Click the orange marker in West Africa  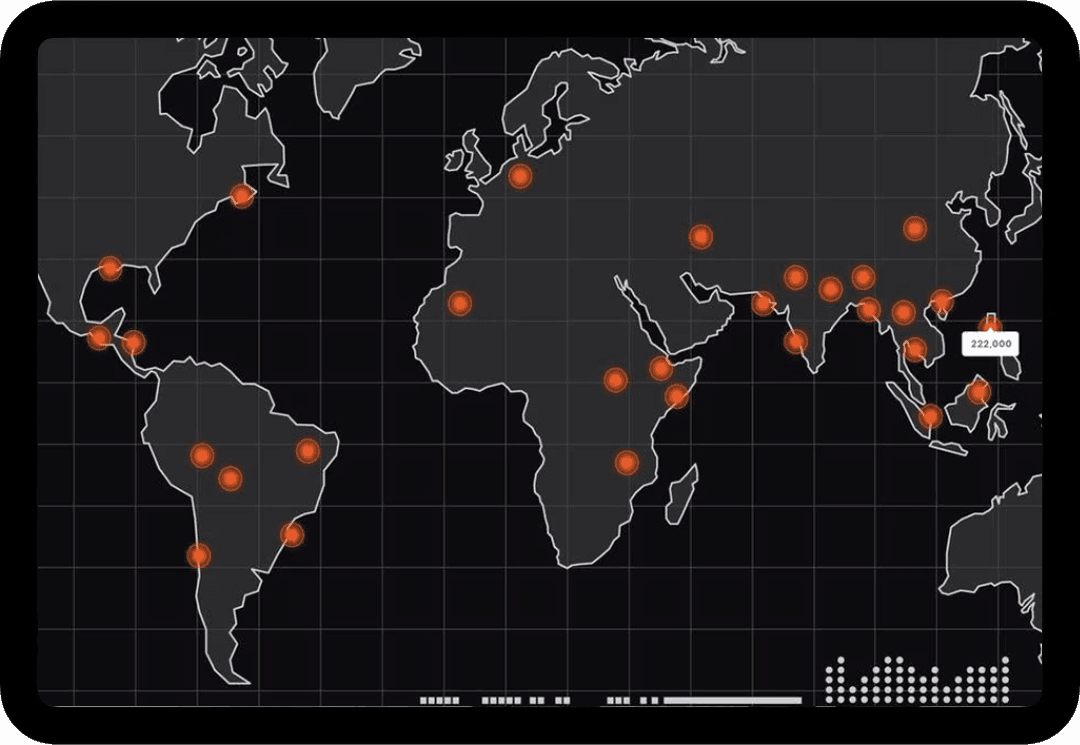(x=459, y=303)
